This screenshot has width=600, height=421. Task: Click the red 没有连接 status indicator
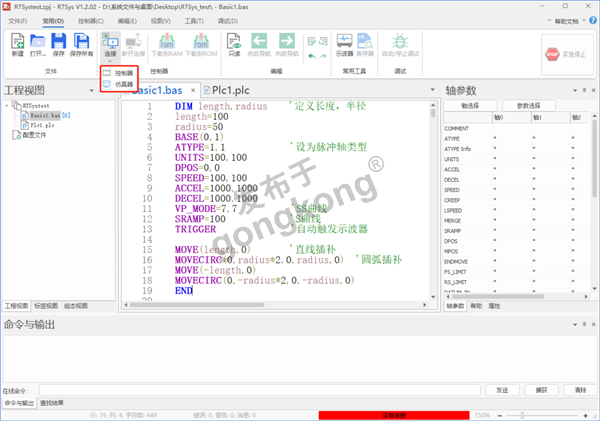click(394, 415)
